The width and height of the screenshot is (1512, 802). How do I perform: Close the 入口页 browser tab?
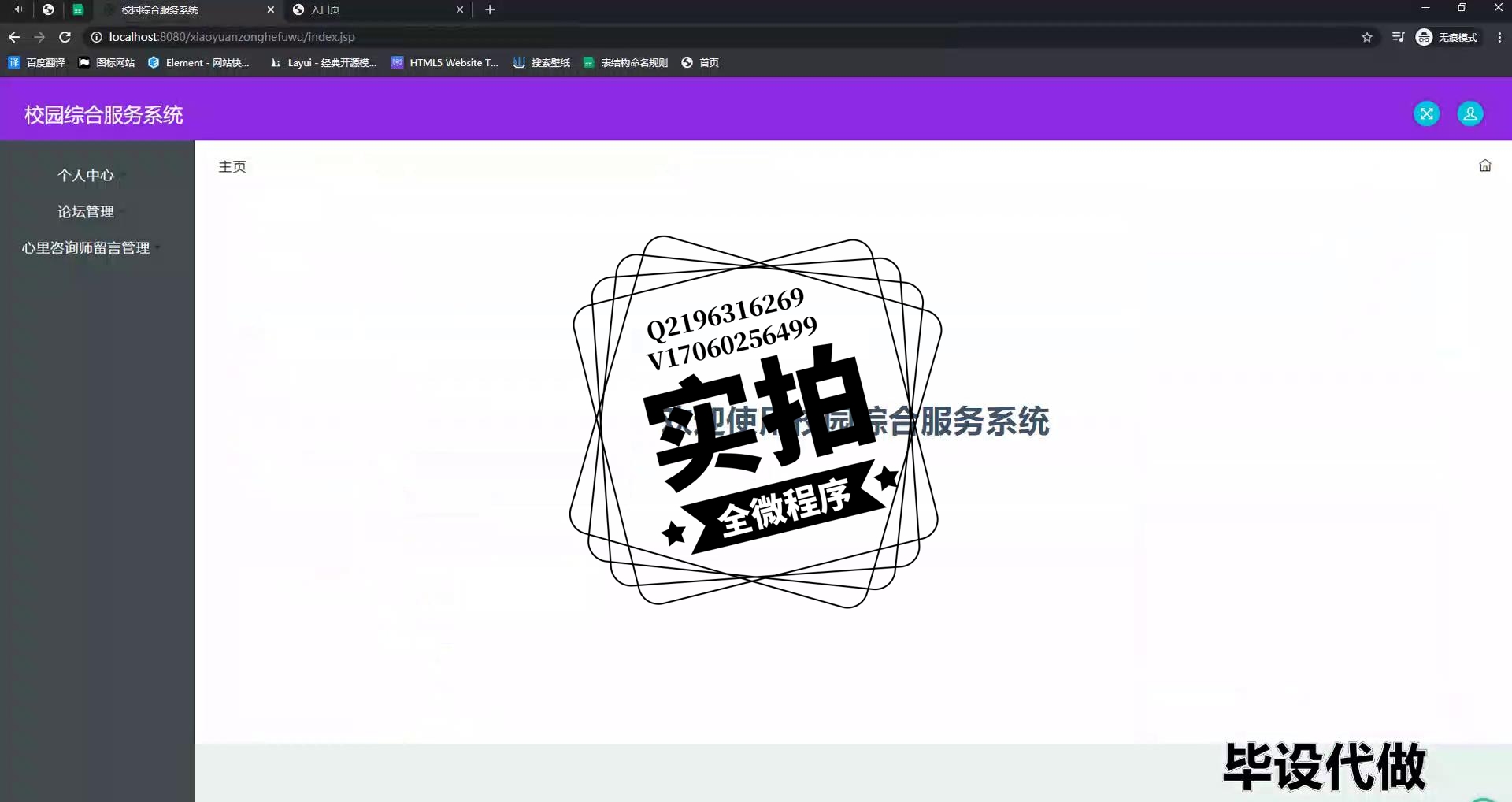click(x=460, y=9)
